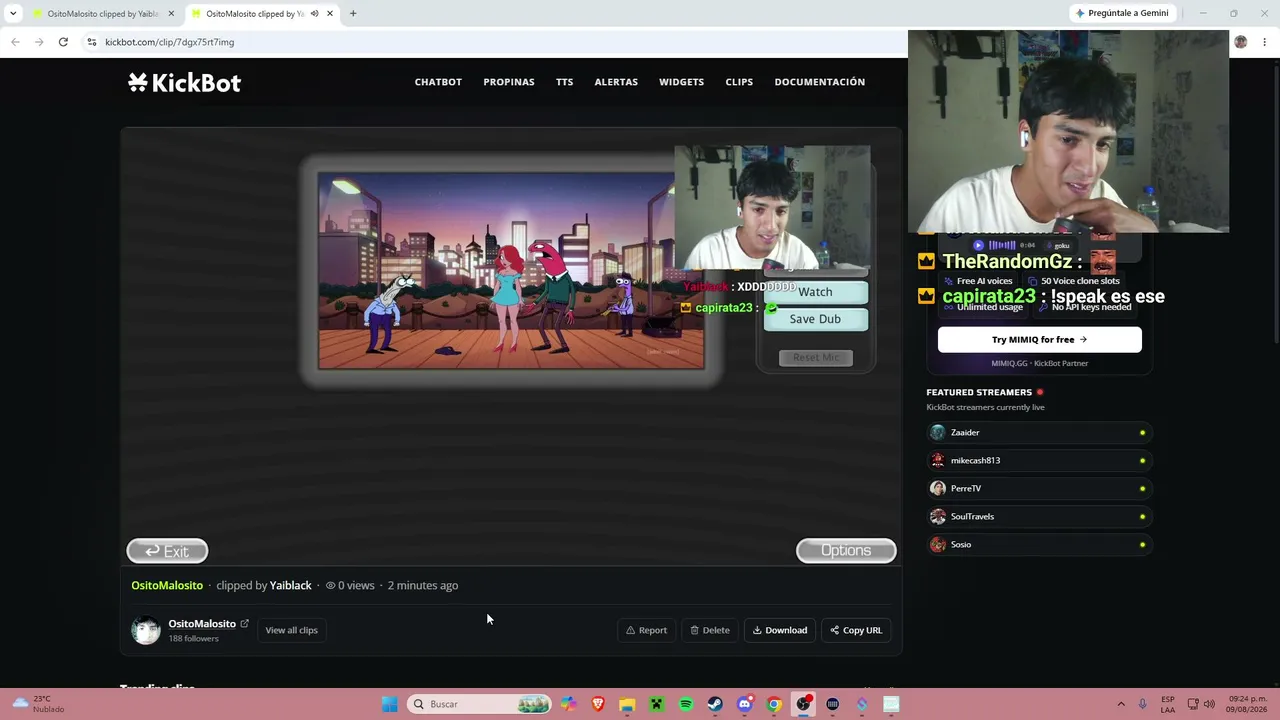Open external link icon beside OsitoMalosito
This screenshot has width=1280, height=720.
(x=244, y=623)
